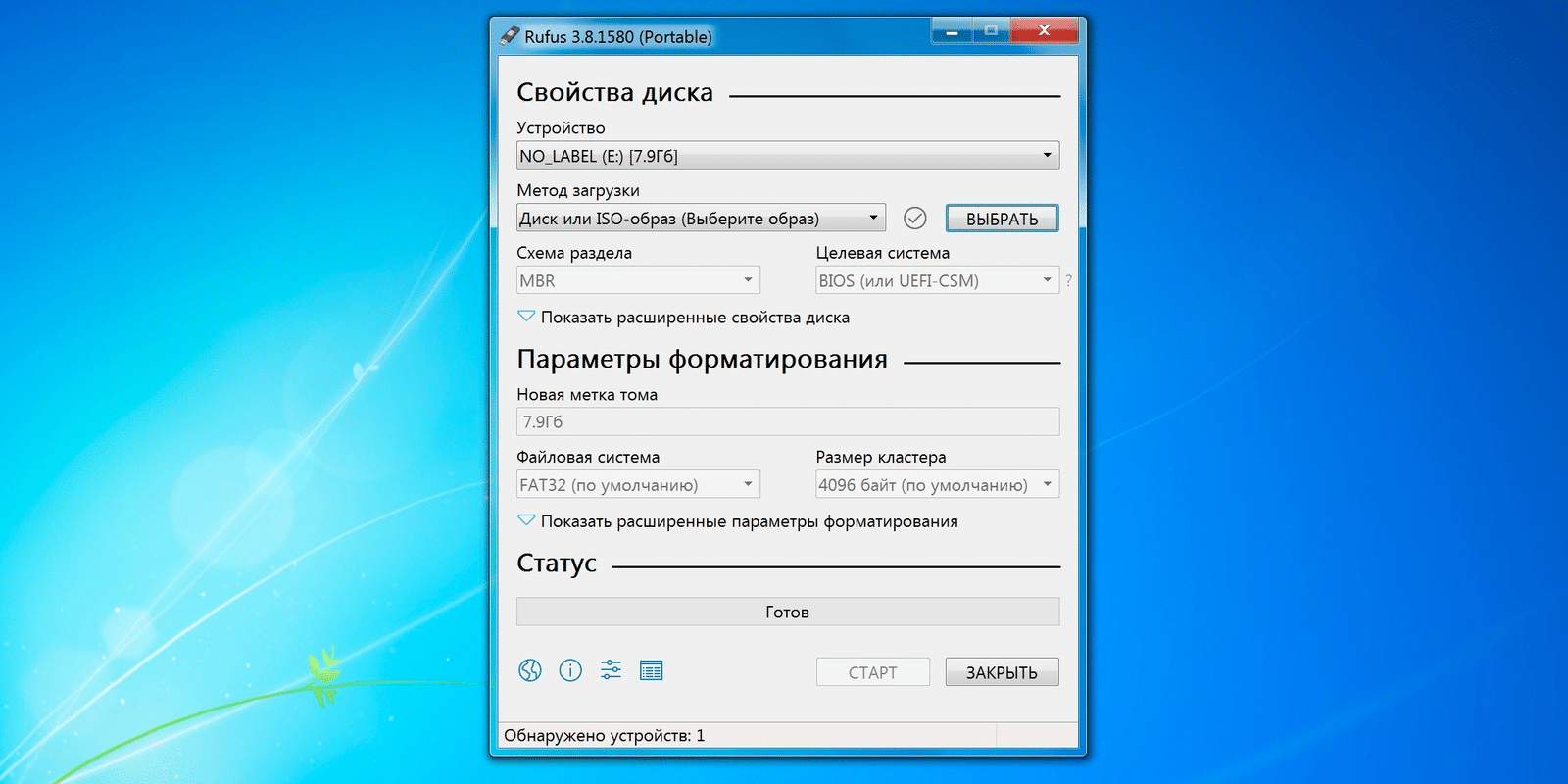The height and width of the screenshot is (784, 1568).
Task: Expand Показать расширенные параметры форматирования
Action: (x=737, y=521)
